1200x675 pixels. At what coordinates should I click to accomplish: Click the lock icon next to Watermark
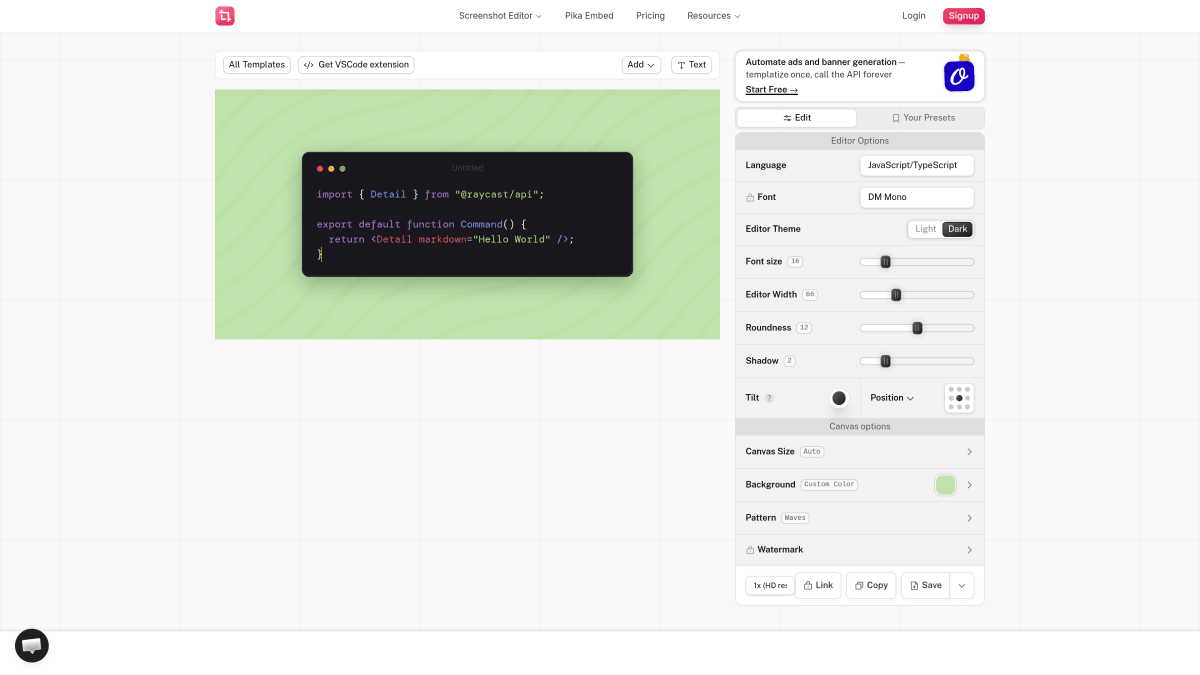[750, 550]
